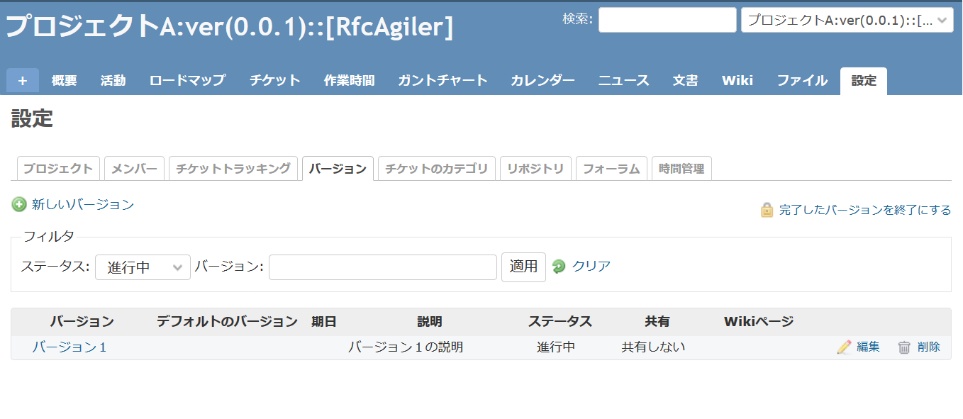
Task: Open the ニュース tab
Action: 623,80
